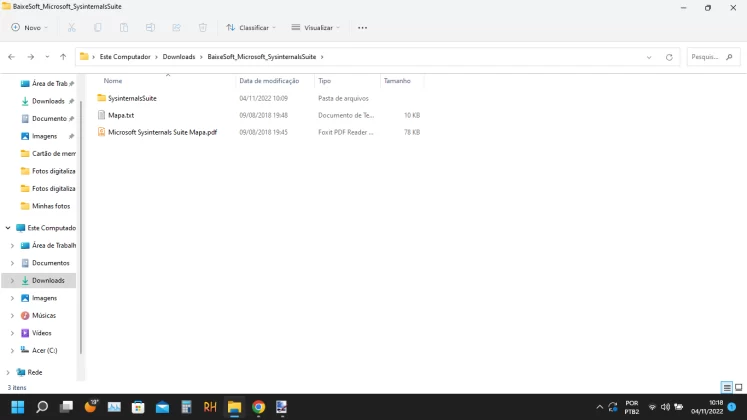Expand address bar history dropdown
The height and width of the screenshot is (420, 747).
(649, 57)
